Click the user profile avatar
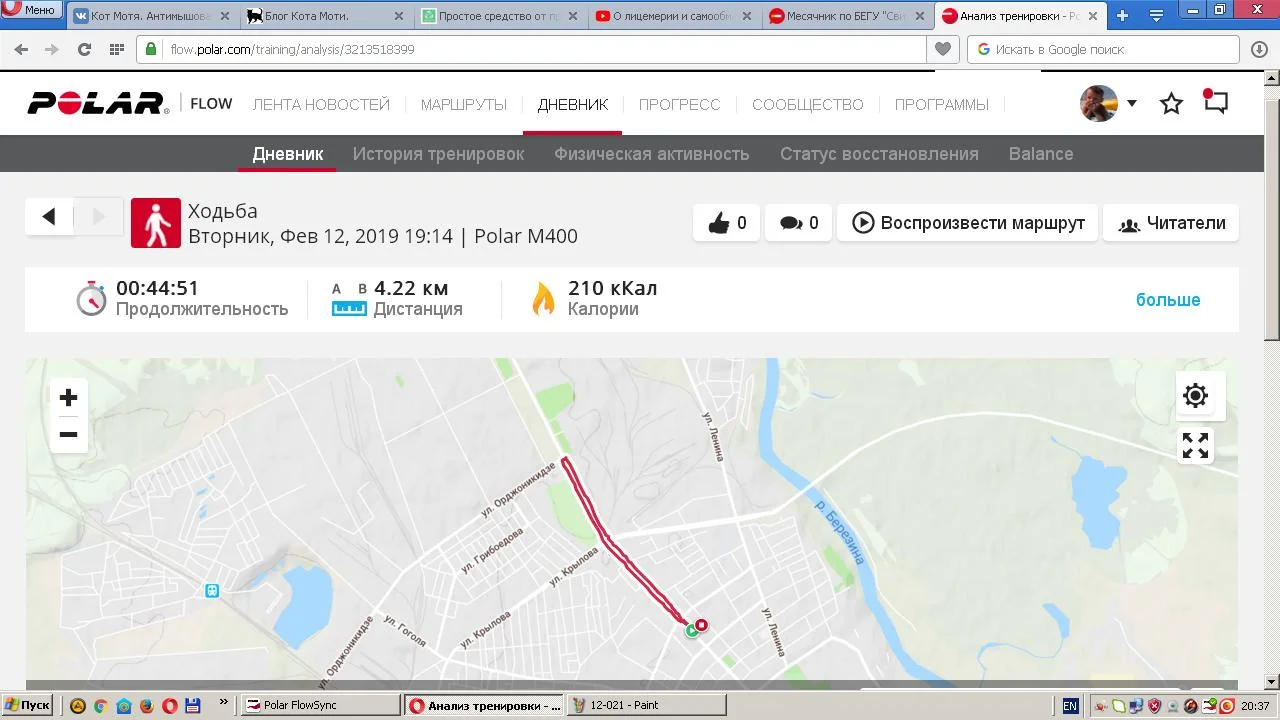Viewport: 1280px width, 720px height. pos(1099,103)
